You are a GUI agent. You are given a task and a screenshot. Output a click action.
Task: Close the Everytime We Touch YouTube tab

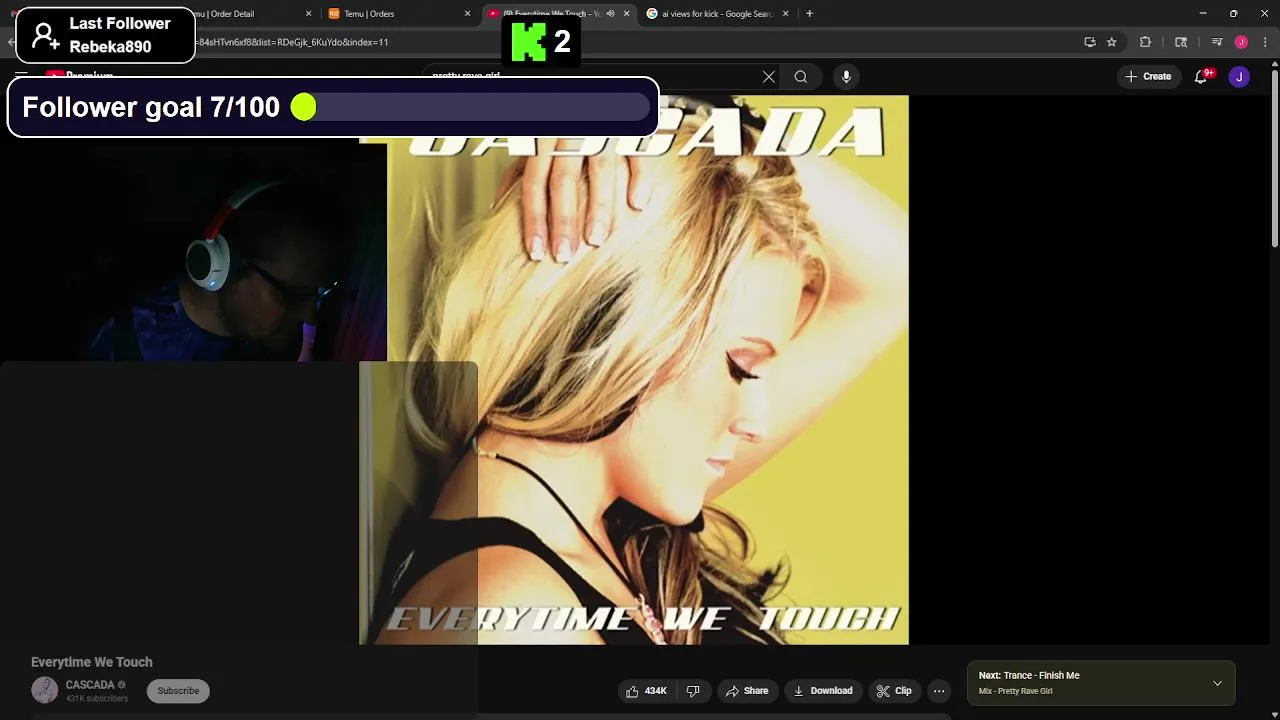click(x=627, y=14)
